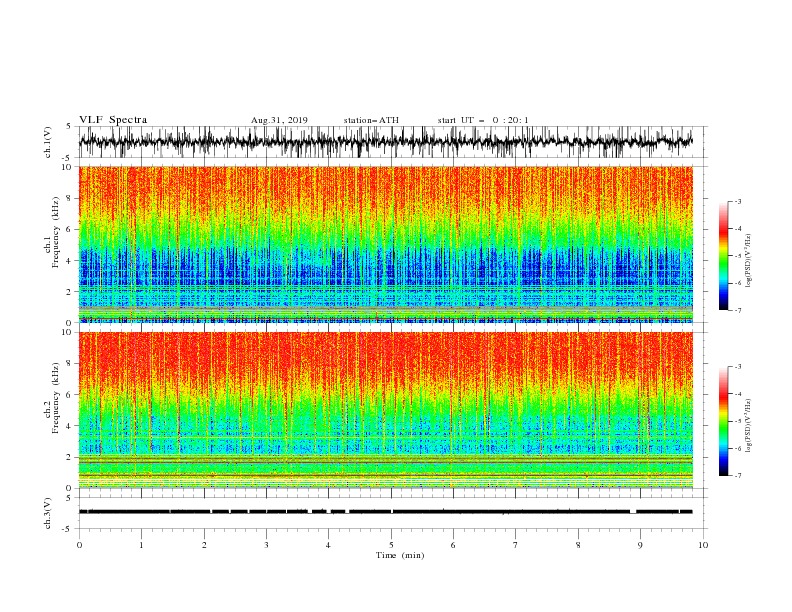Click the "ch.1 Frequency (kHz)" axis label
Viewport: 792px width, 612px height.
click(x=52, y=233)
